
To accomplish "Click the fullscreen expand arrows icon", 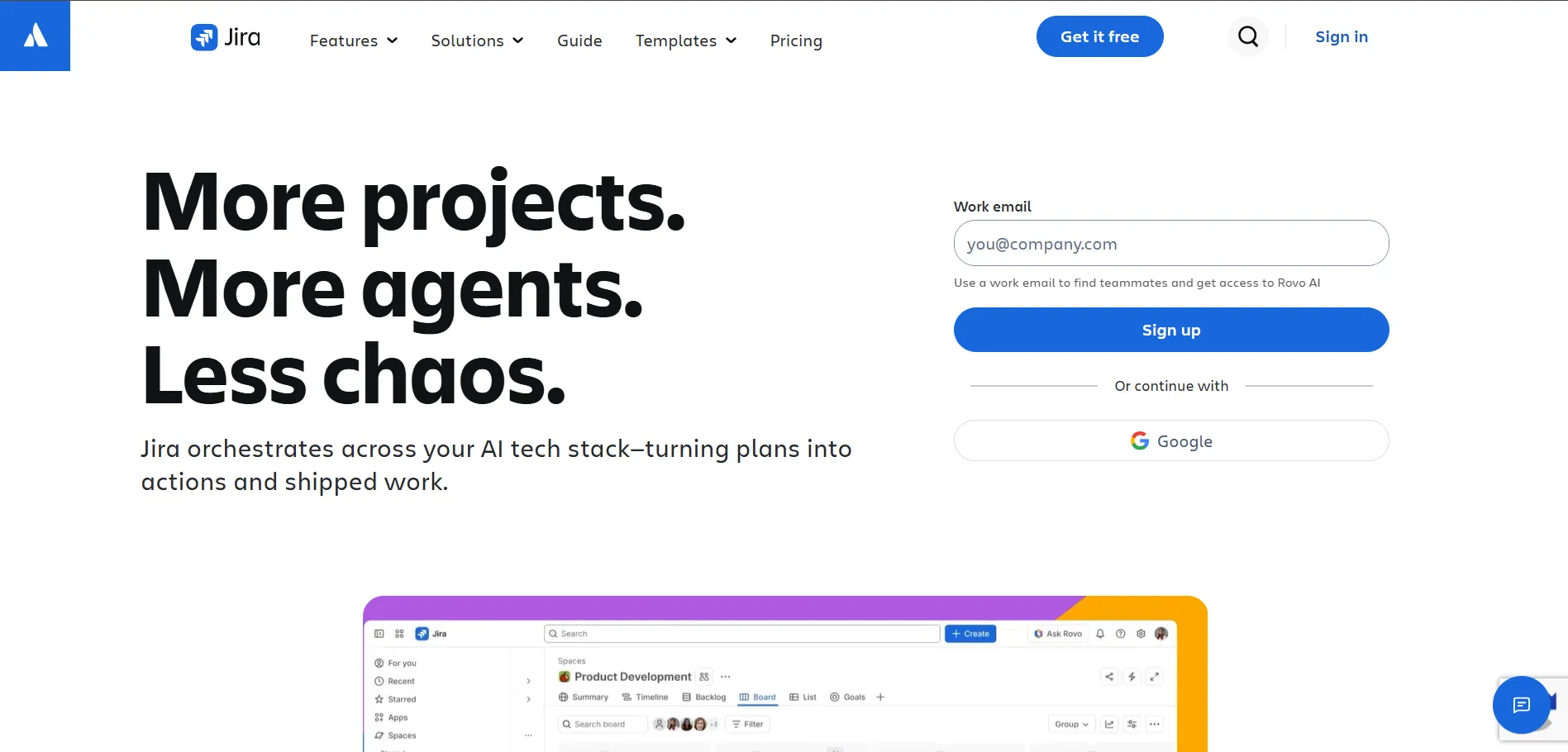I will click(1155, 677).
